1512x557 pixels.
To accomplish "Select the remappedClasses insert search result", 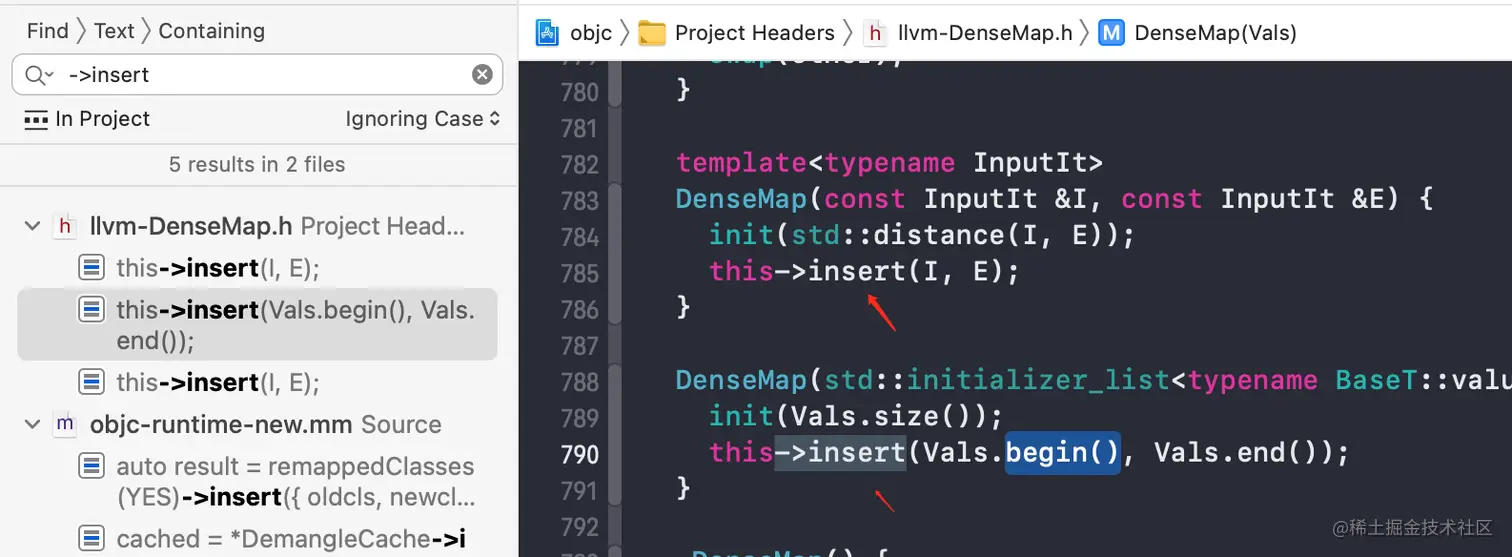I will [295, 482].
